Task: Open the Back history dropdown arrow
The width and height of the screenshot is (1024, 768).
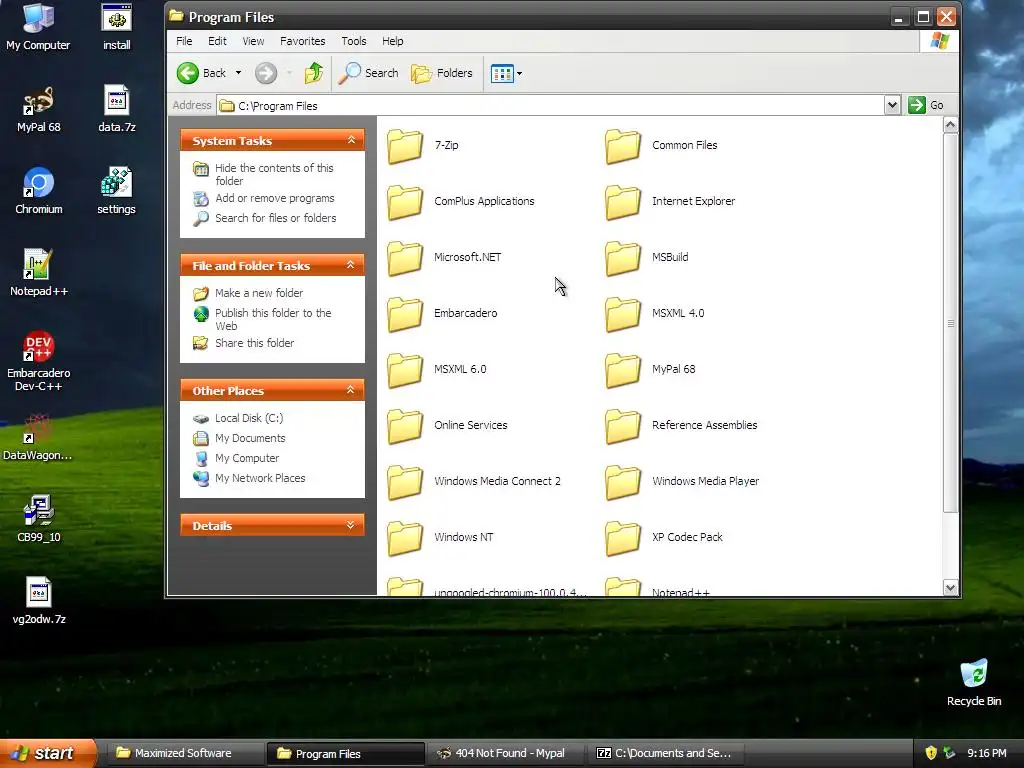Action: click(238, 73)
